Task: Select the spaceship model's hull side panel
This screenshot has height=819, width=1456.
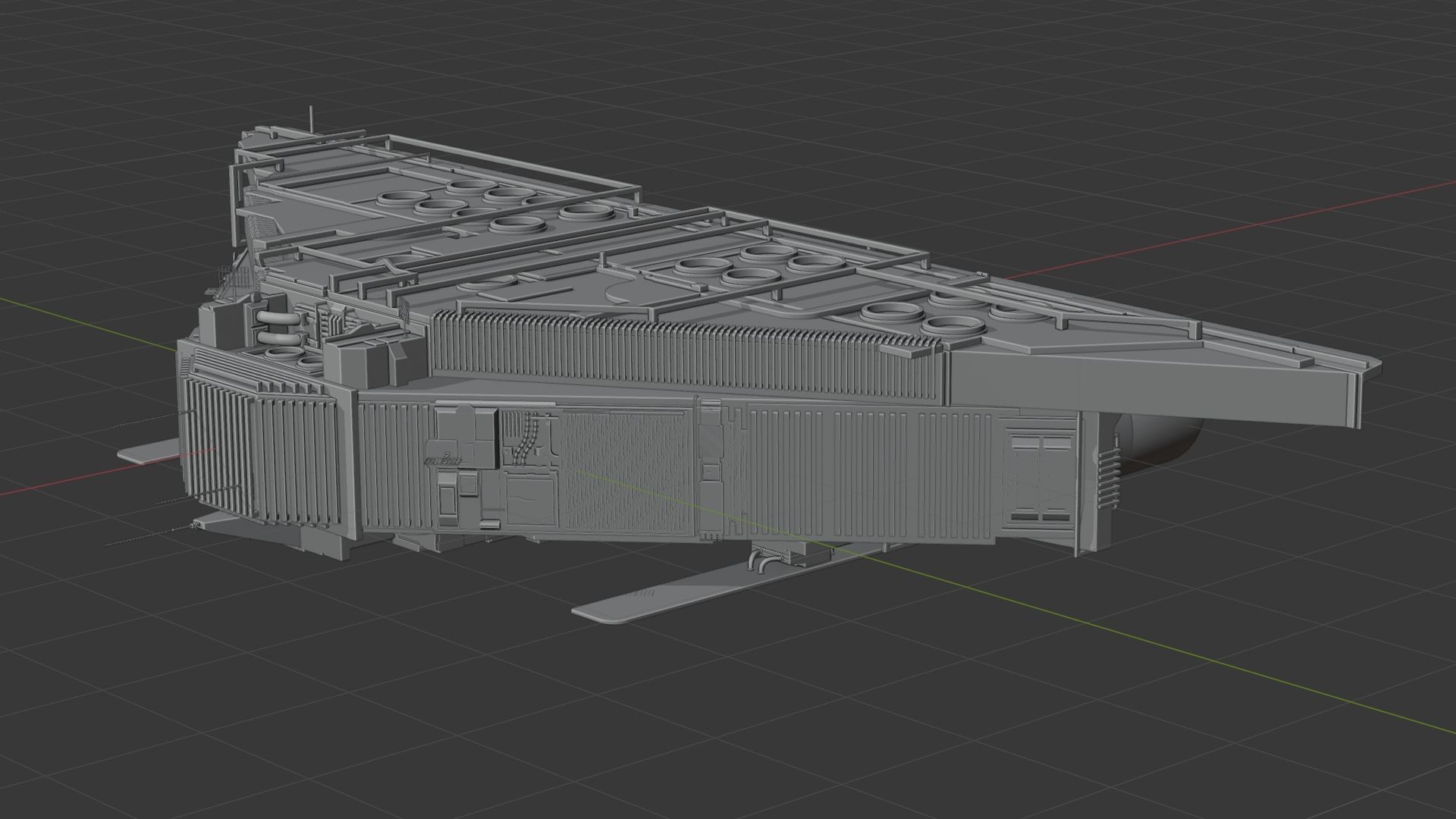Action: click(x=717, y=472)
